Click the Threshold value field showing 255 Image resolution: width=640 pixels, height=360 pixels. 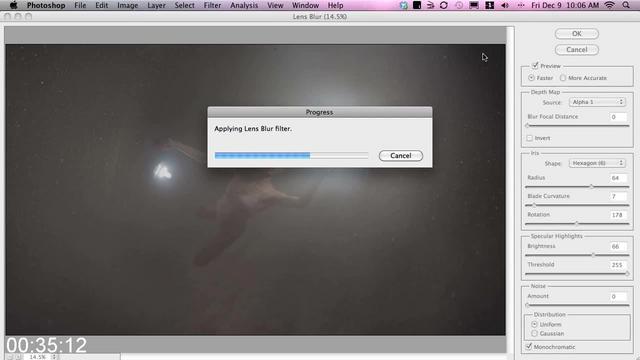(x=618, y=264)
